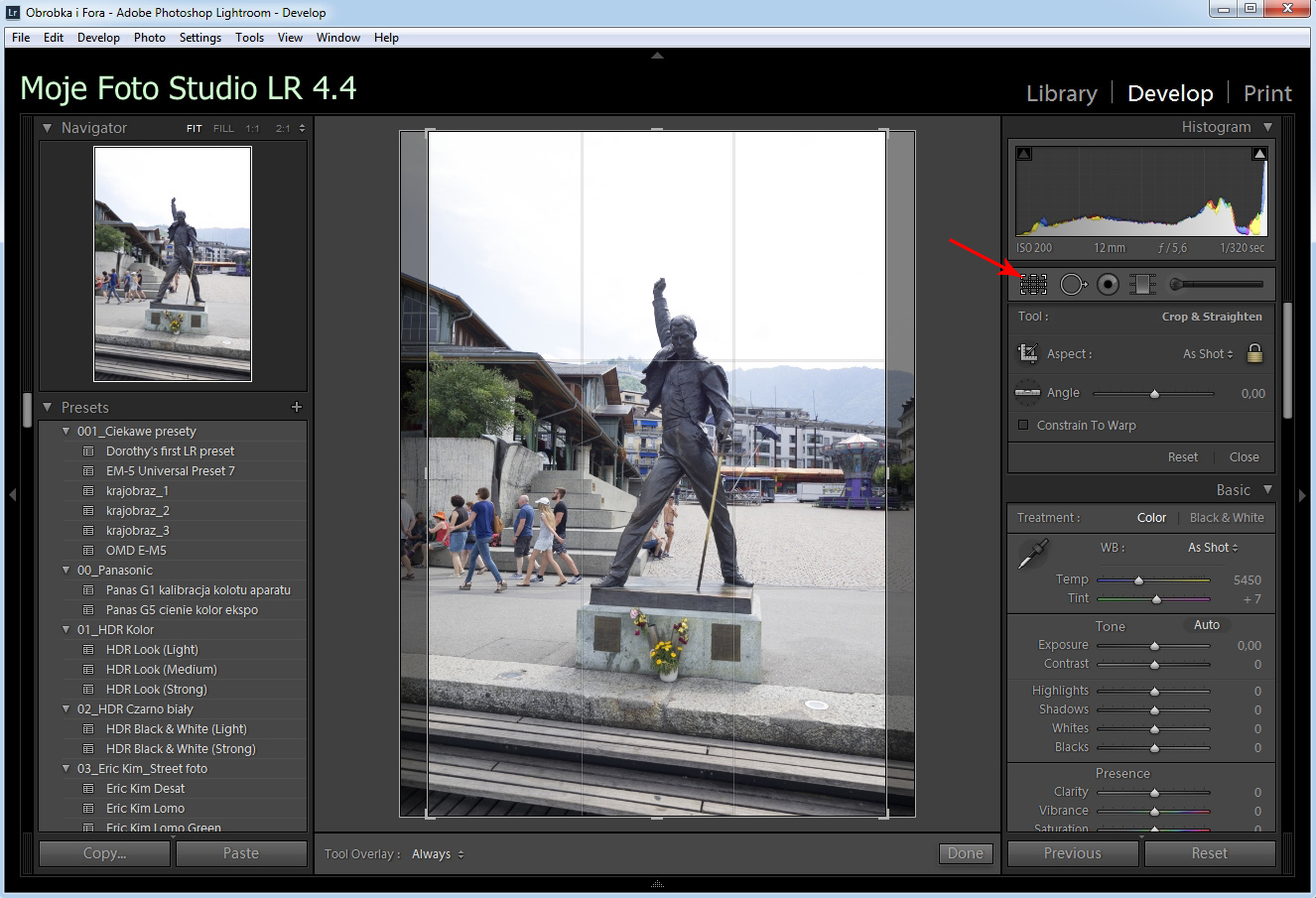Screen dimensions: 1316x898
Task: Add a new preset with plus icon
Action: (x=296, y=407)
